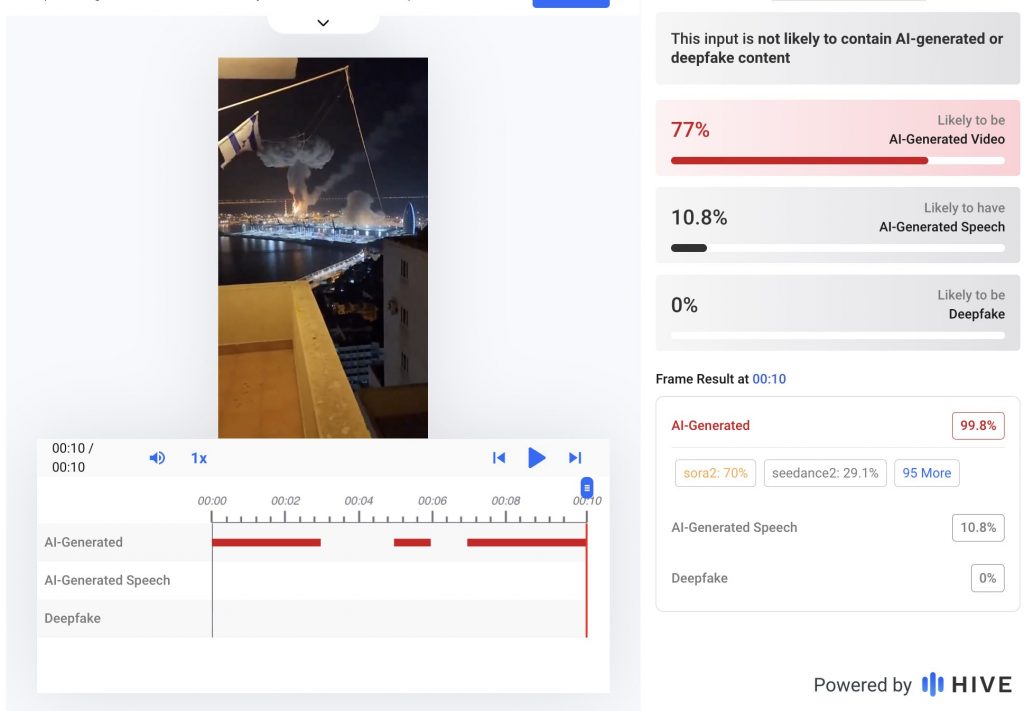
Task: Click the first AI-Generated timeline segment
Action: click(x=266, y=542)
